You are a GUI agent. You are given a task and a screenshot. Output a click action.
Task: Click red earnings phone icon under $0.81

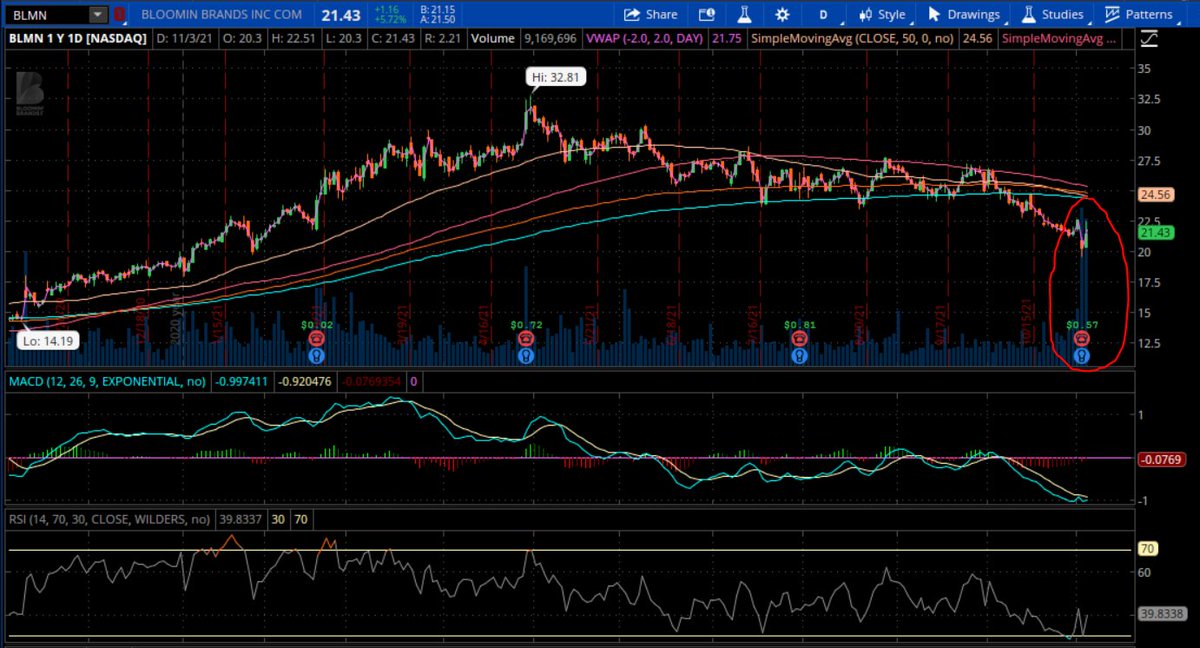[800, 339]
